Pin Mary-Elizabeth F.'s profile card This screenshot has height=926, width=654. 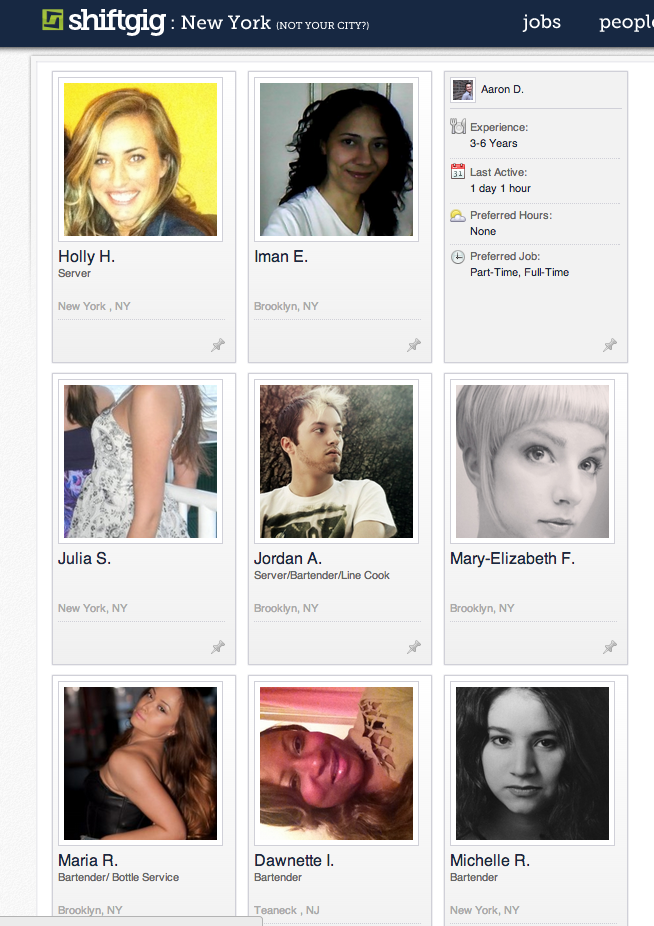tap(610, 647)
